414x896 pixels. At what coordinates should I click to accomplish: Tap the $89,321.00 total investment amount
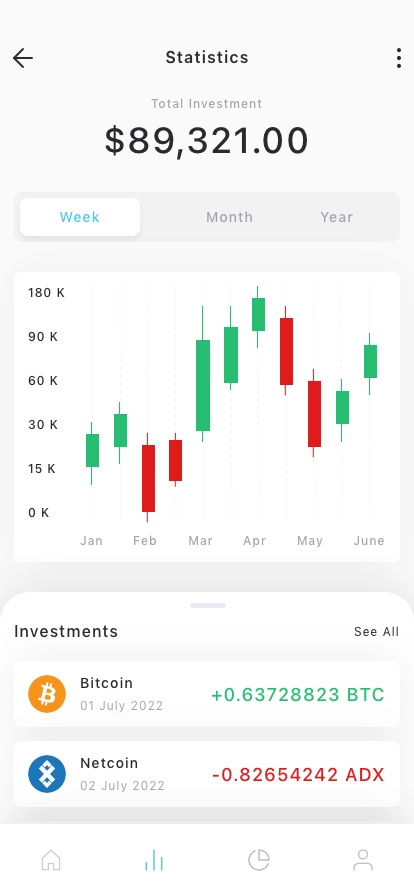(207, 141)
